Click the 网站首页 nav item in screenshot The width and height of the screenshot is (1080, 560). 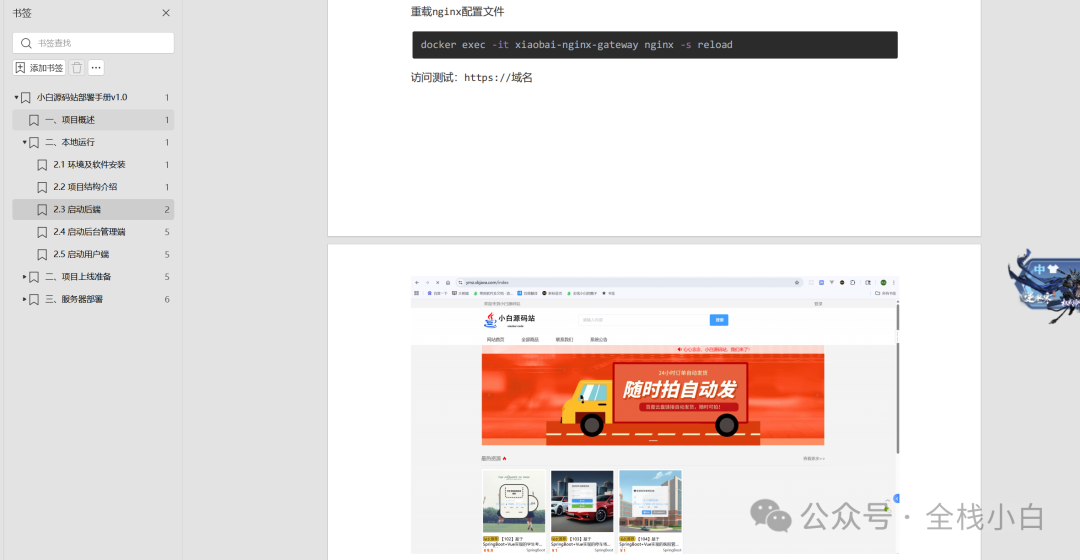coord(495,340)
